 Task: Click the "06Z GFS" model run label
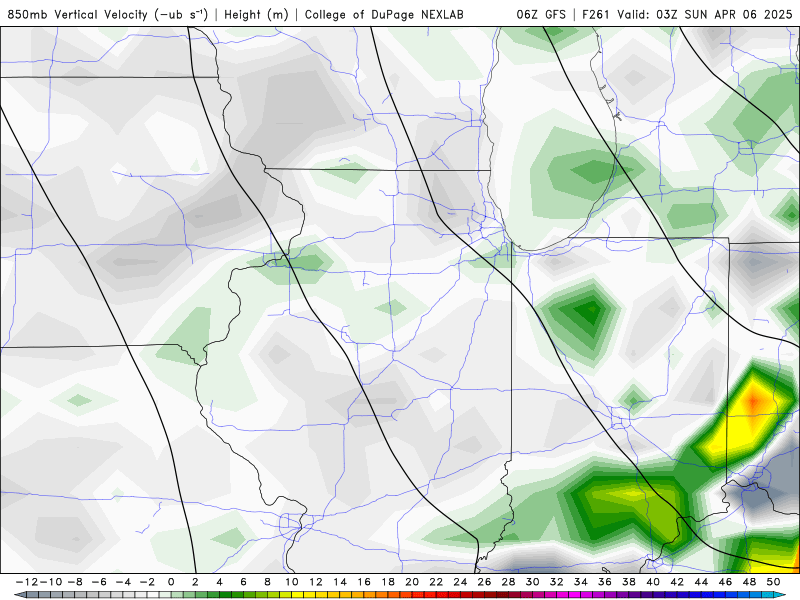541,14
